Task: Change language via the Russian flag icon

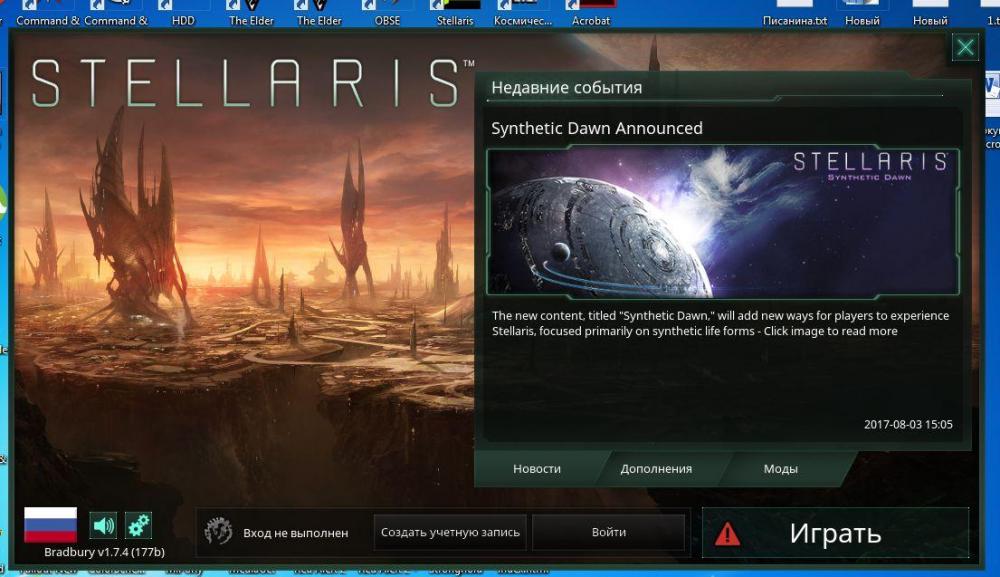Action: click(50, 525)
